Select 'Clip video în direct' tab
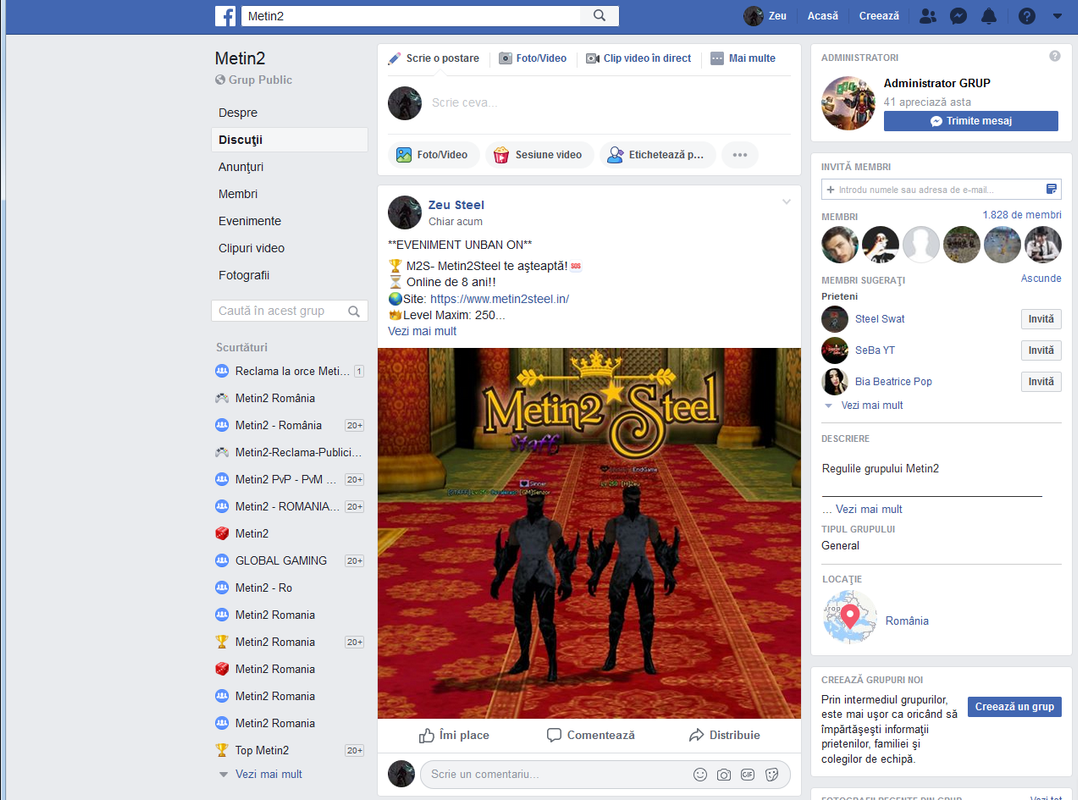 pyautogui.click(x=638, y=58)
